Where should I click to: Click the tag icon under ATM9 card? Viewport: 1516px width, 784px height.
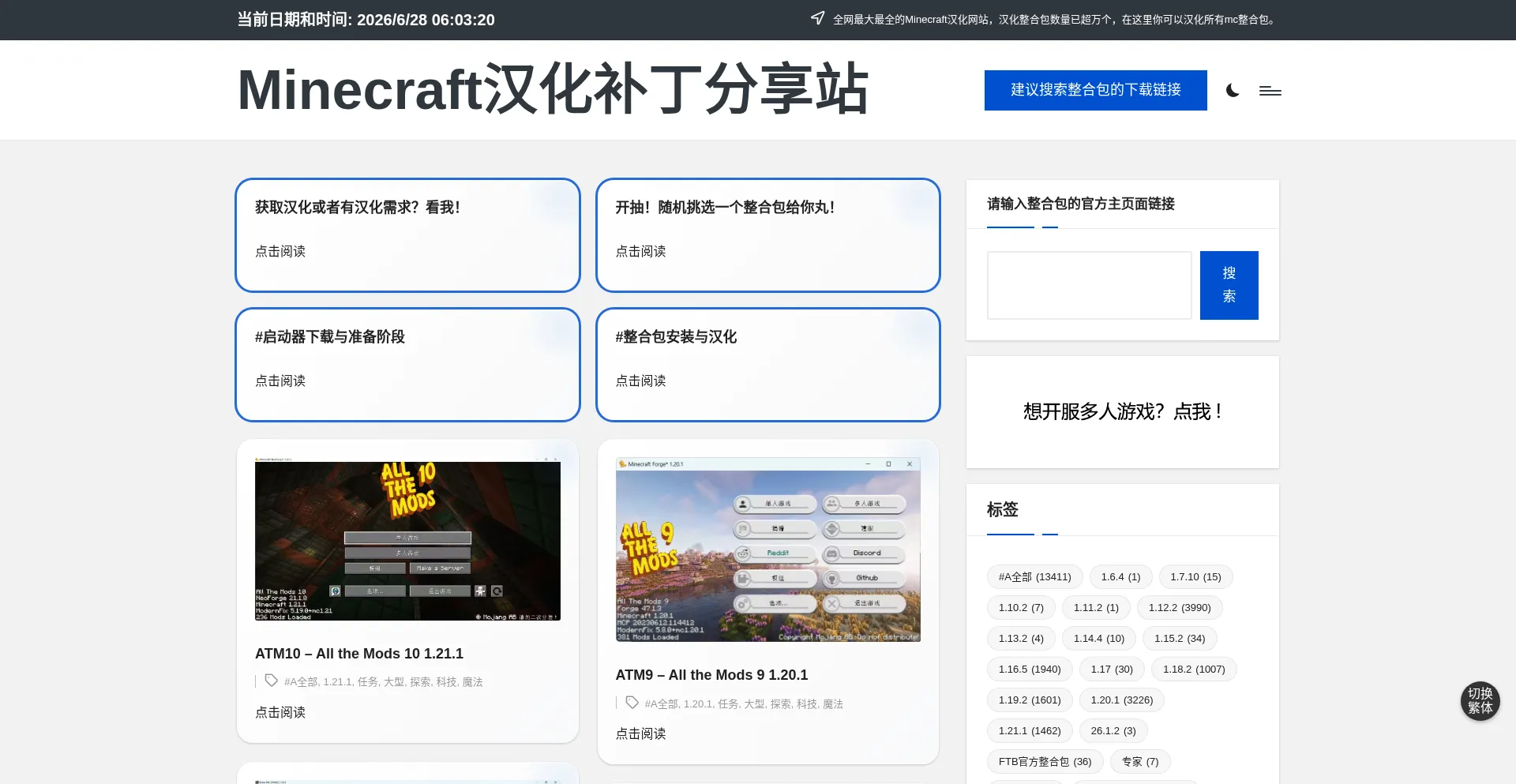coord(632,703)
